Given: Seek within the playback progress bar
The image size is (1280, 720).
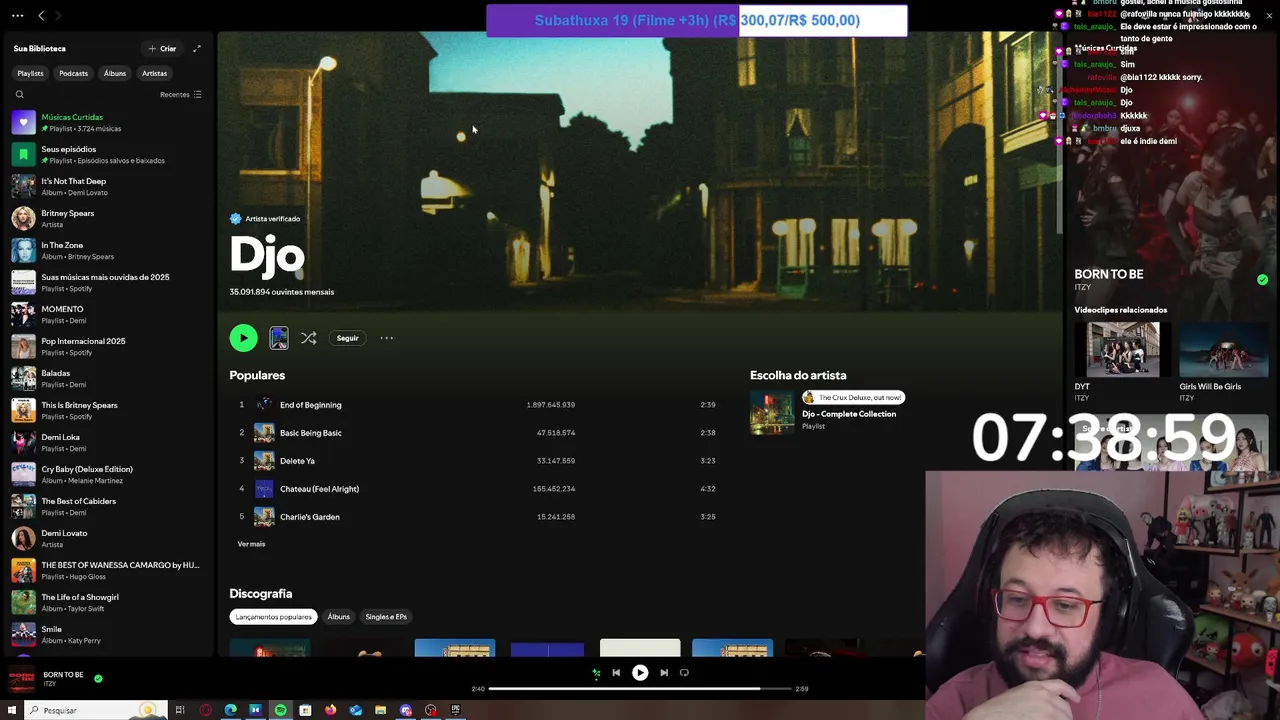Looking at the screenshot, I should pyautogui.click(x=639, y=689).
